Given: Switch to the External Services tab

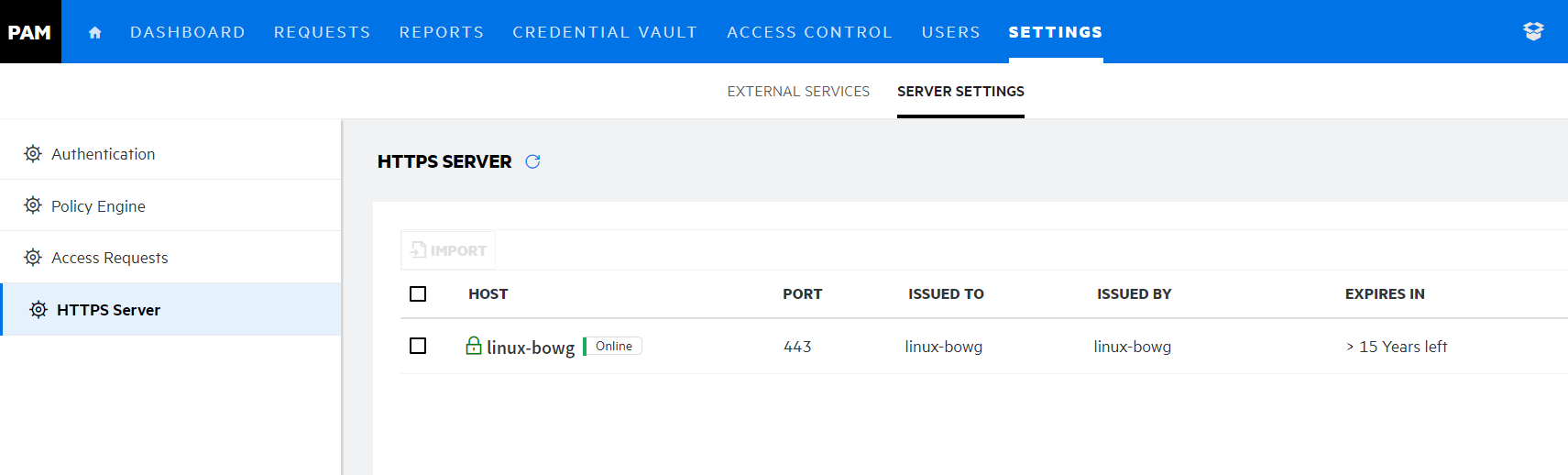Looking at the screenshot, I should pos(798,92).
